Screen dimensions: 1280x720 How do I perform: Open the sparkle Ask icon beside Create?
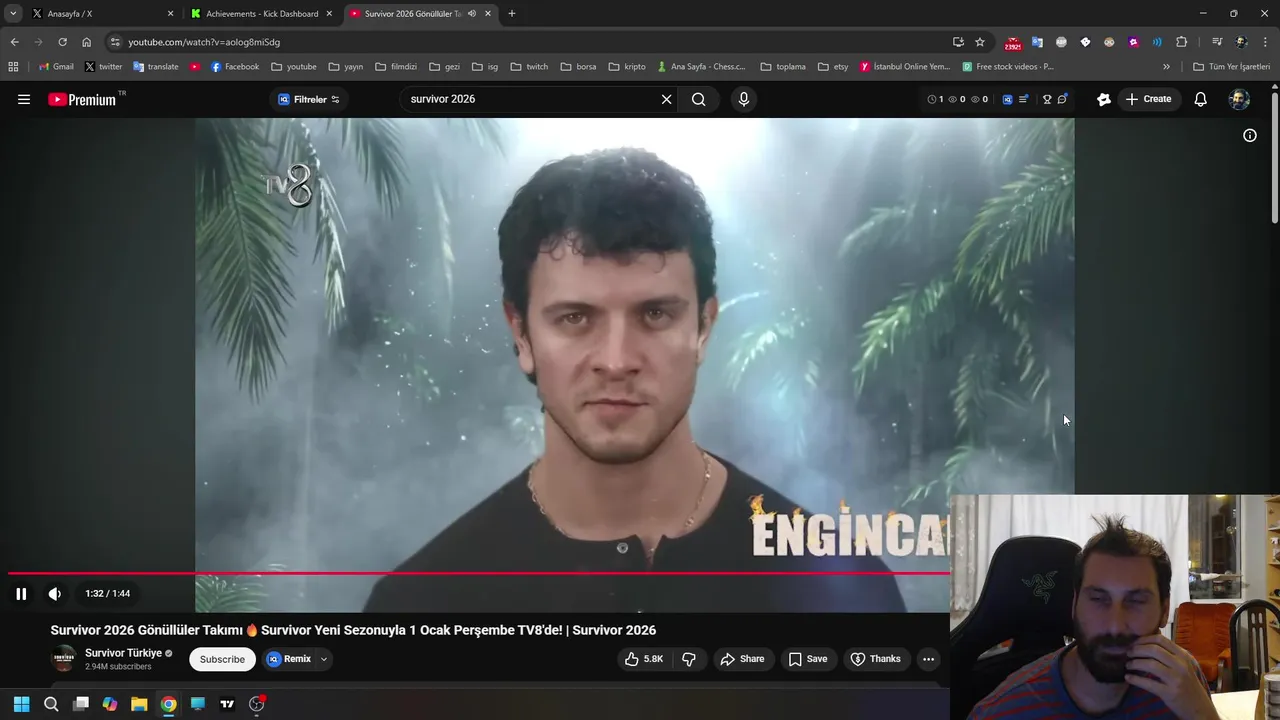[1104, 99]
